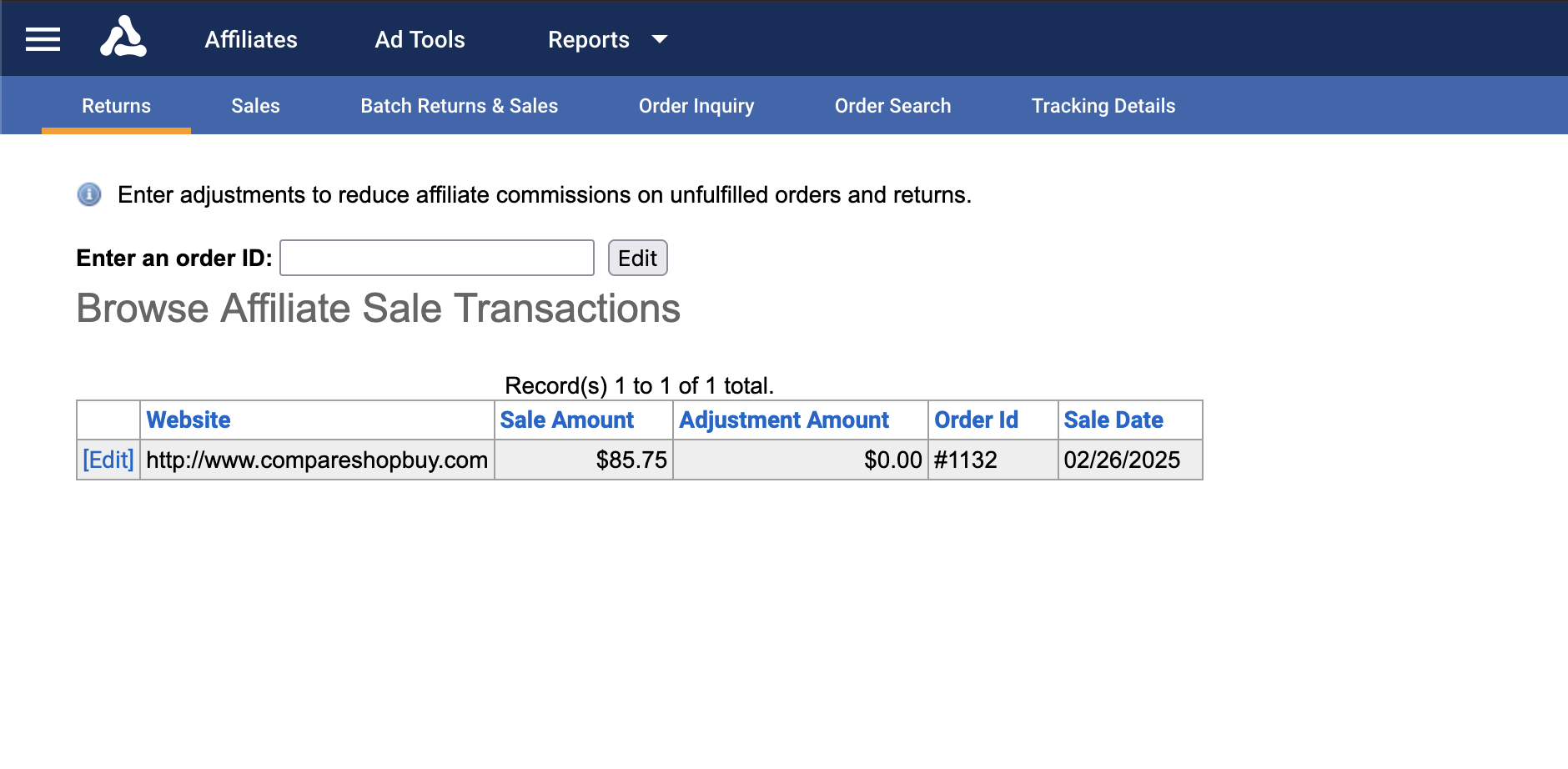This screenshot has width=1568, height=769.
Task: Click the blue info icon
Action: click(x=89, y=194)
